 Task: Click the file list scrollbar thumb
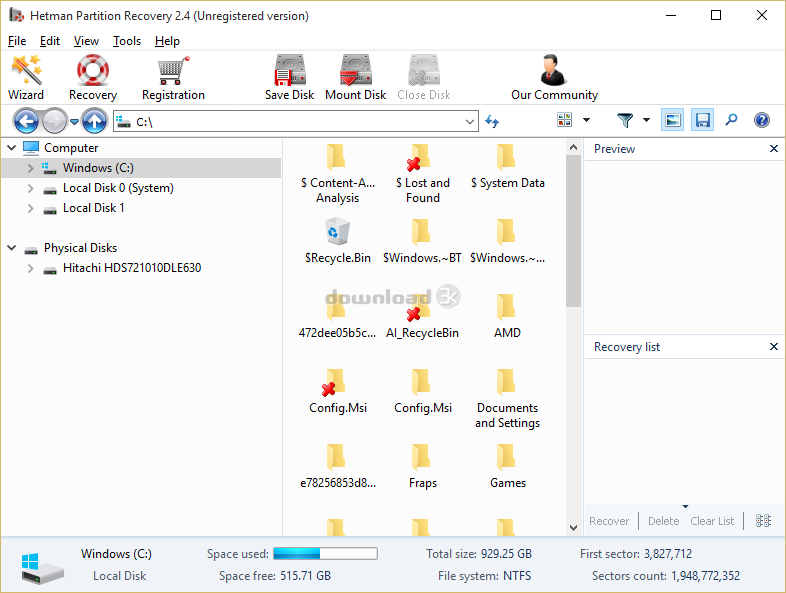[573, 231]
